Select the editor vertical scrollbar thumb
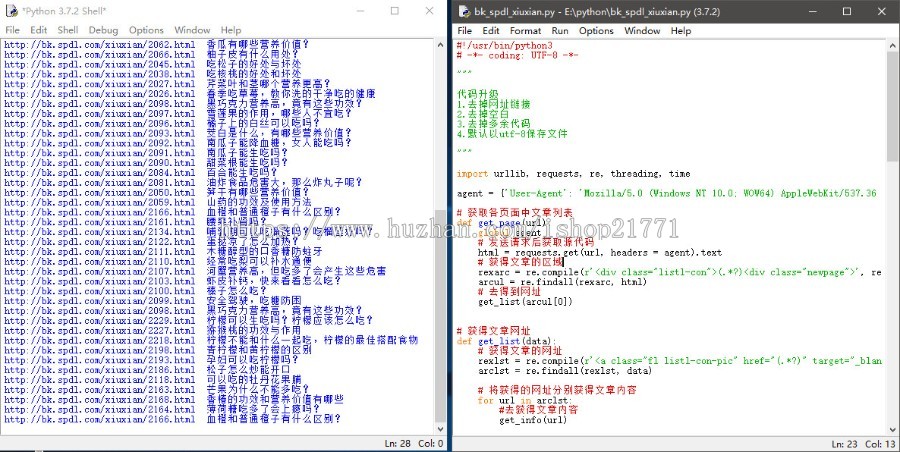This screenshot has height=452, width=900. pos(894,105)
